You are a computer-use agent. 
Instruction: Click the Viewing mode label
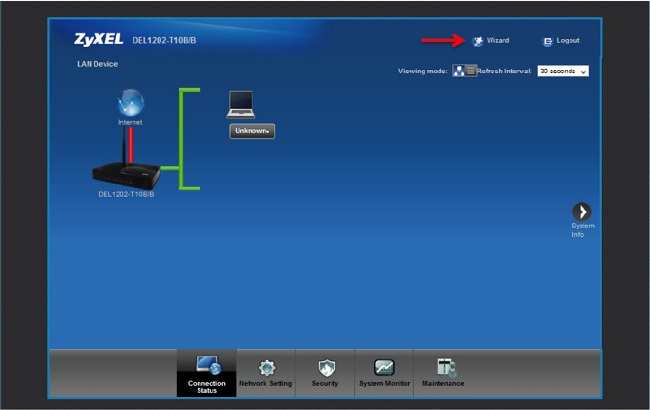click(423, 71)
